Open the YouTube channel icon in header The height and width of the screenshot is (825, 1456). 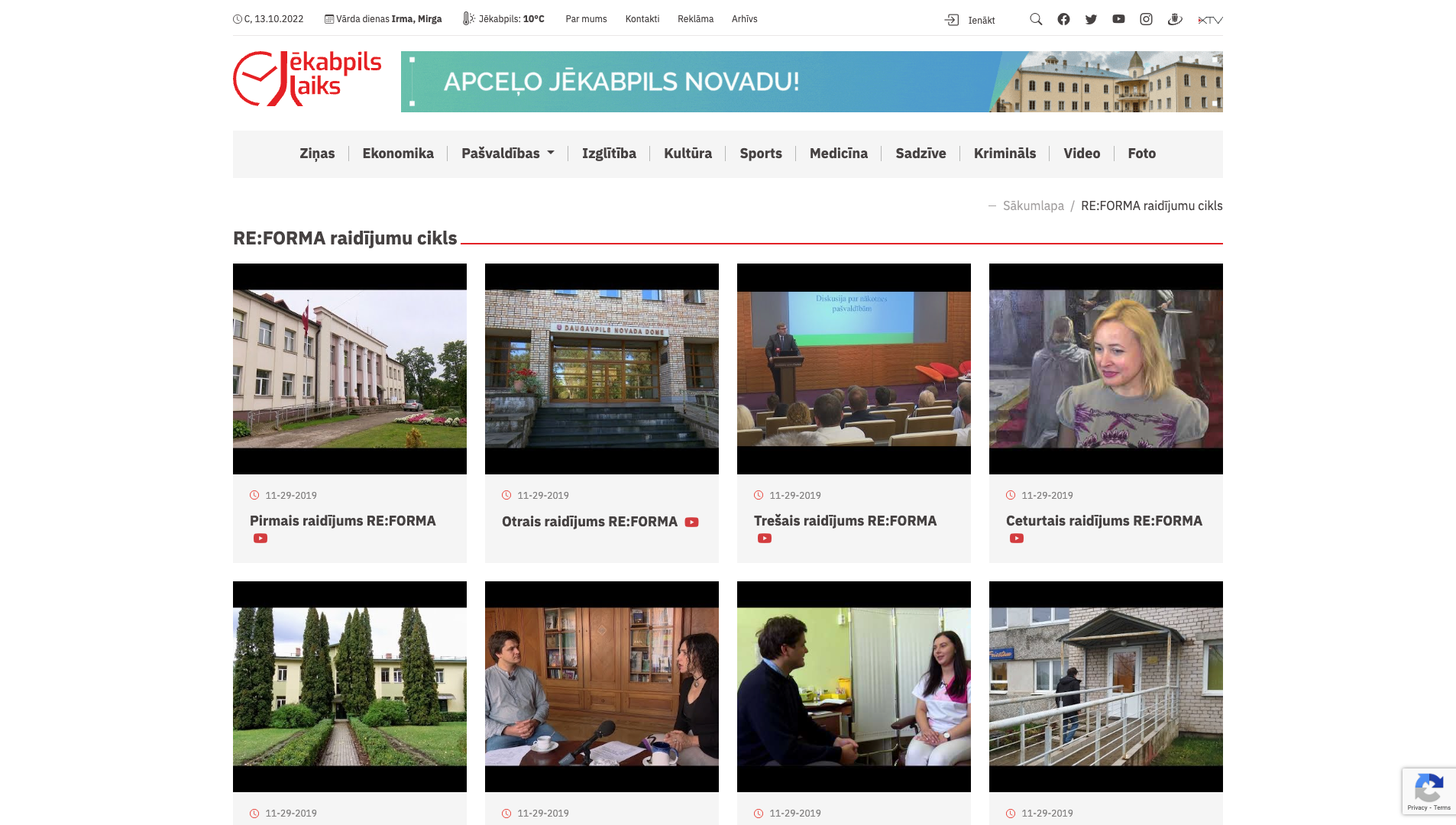1118,19
